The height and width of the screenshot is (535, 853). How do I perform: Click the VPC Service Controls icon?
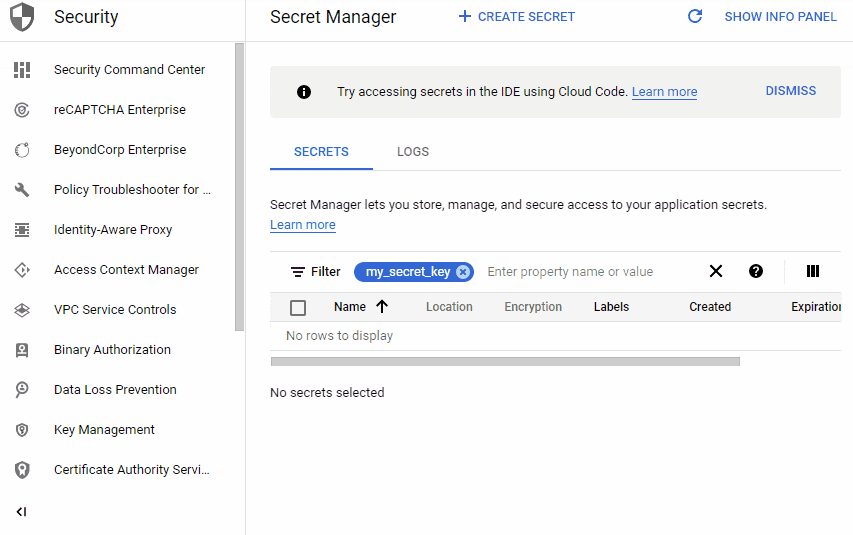pyautogui.click(x=22, y=310)
